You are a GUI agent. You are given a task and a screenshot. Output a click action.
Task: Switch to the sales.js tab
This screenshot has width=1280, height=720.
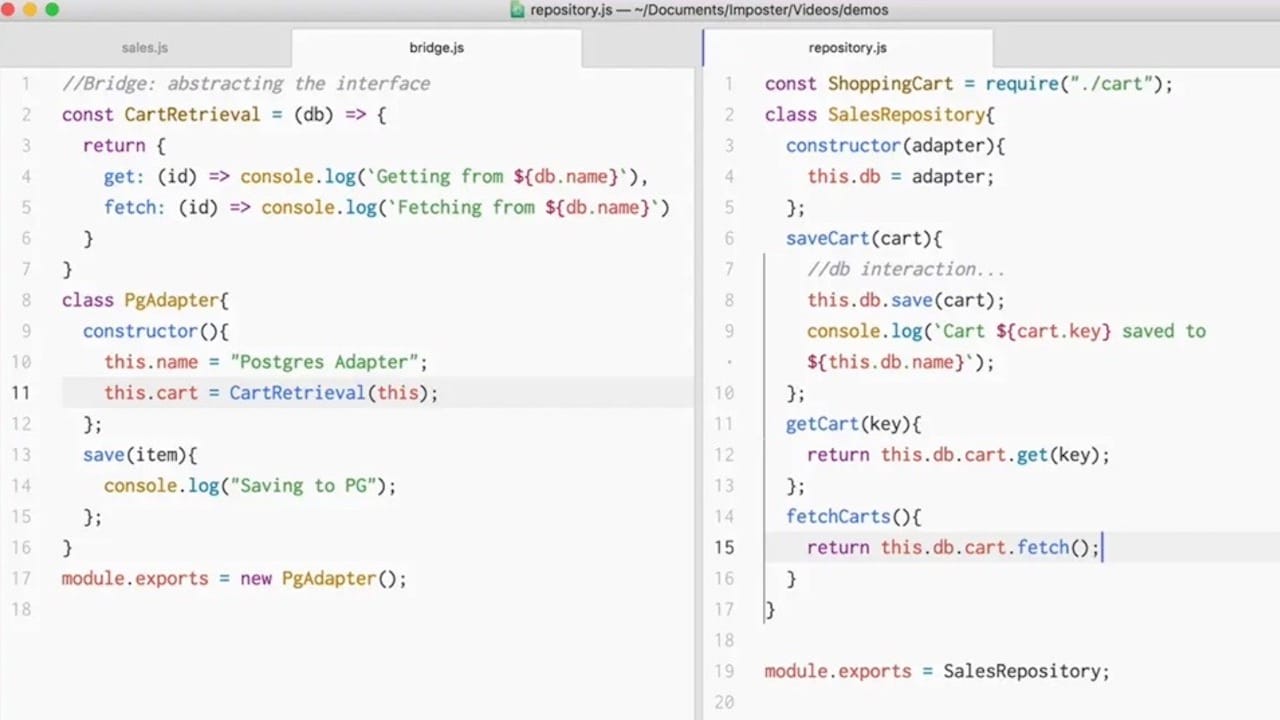tap(144, 47)
